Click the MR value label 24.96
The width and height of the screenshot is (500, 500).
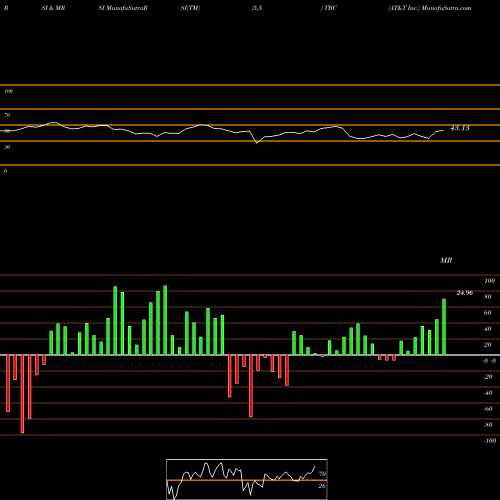click(465, 293)
